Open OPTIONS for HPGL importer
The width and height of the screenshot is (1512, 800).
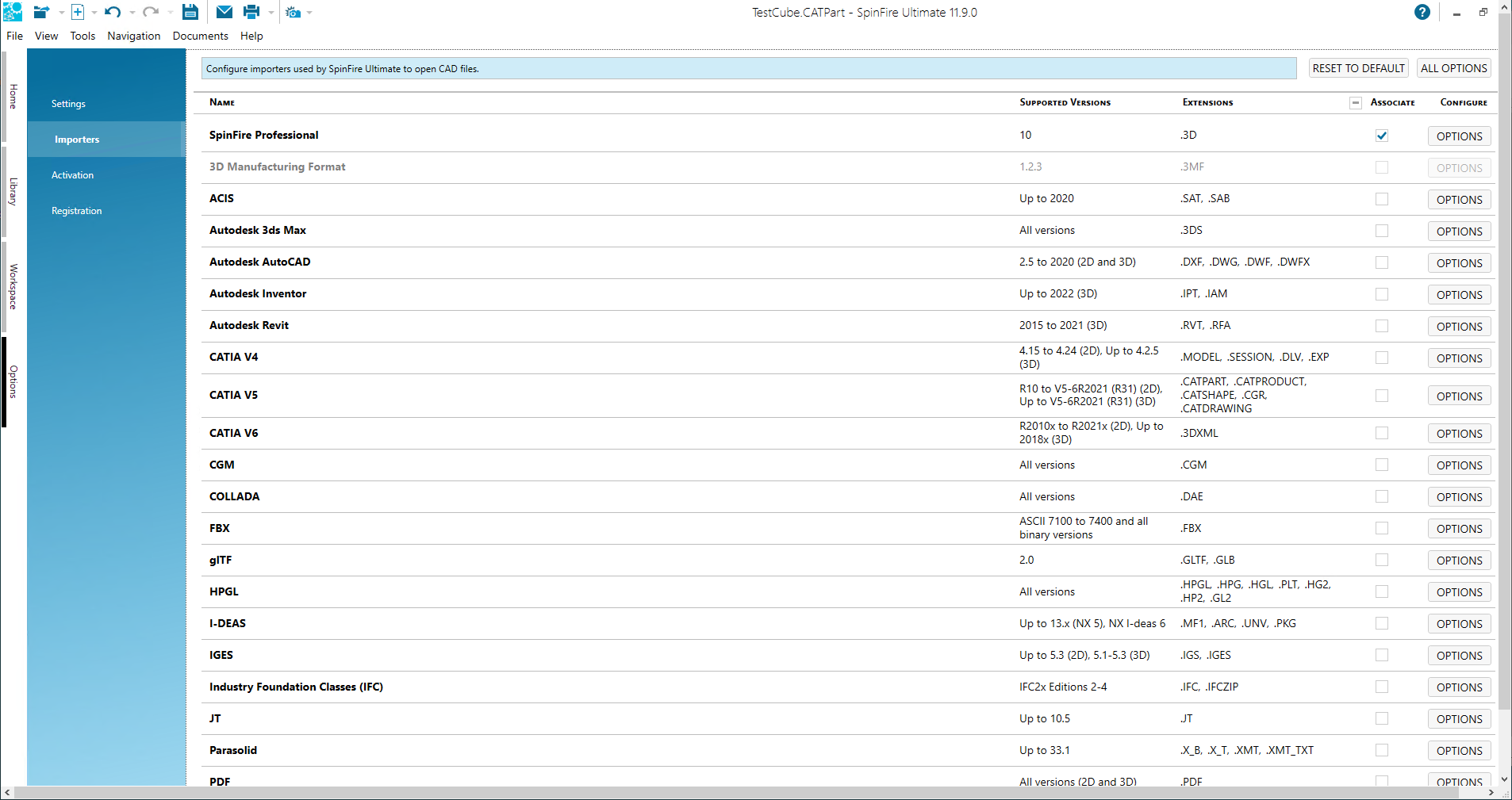(1459, 592)
